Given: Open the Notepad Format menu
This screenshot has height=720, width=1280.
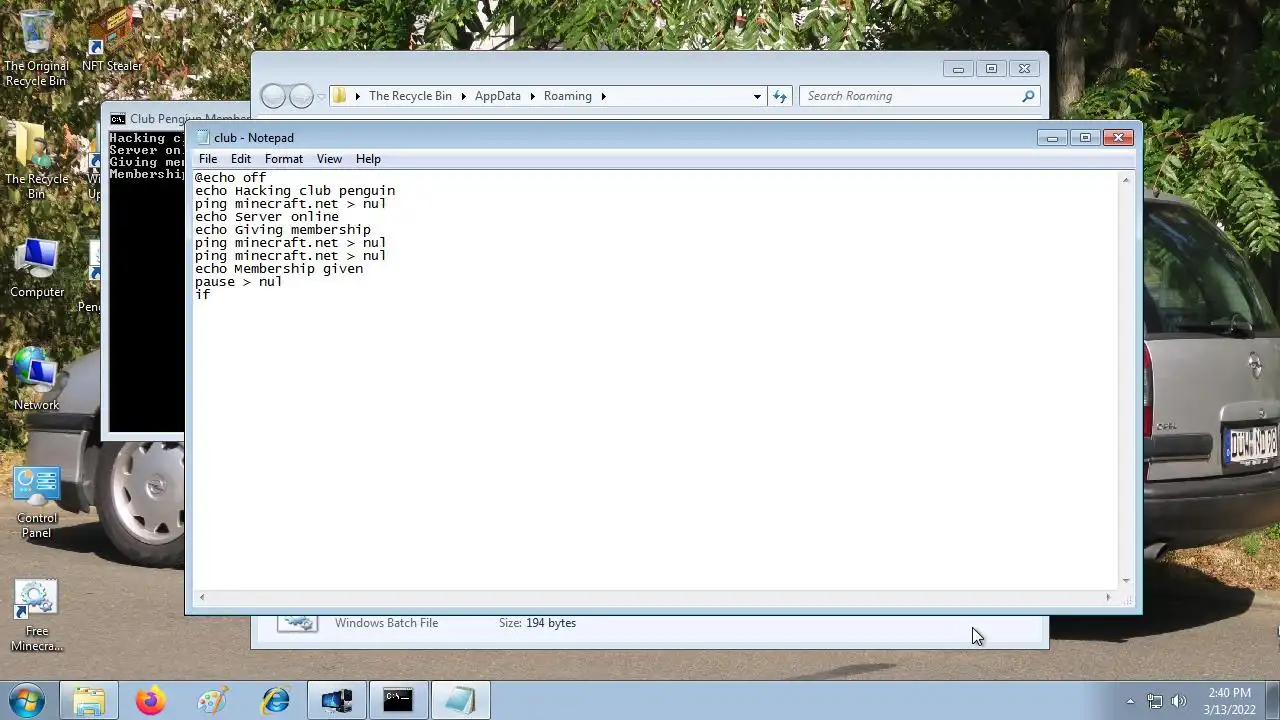Looking at the screenshot, I should [284, 159].
